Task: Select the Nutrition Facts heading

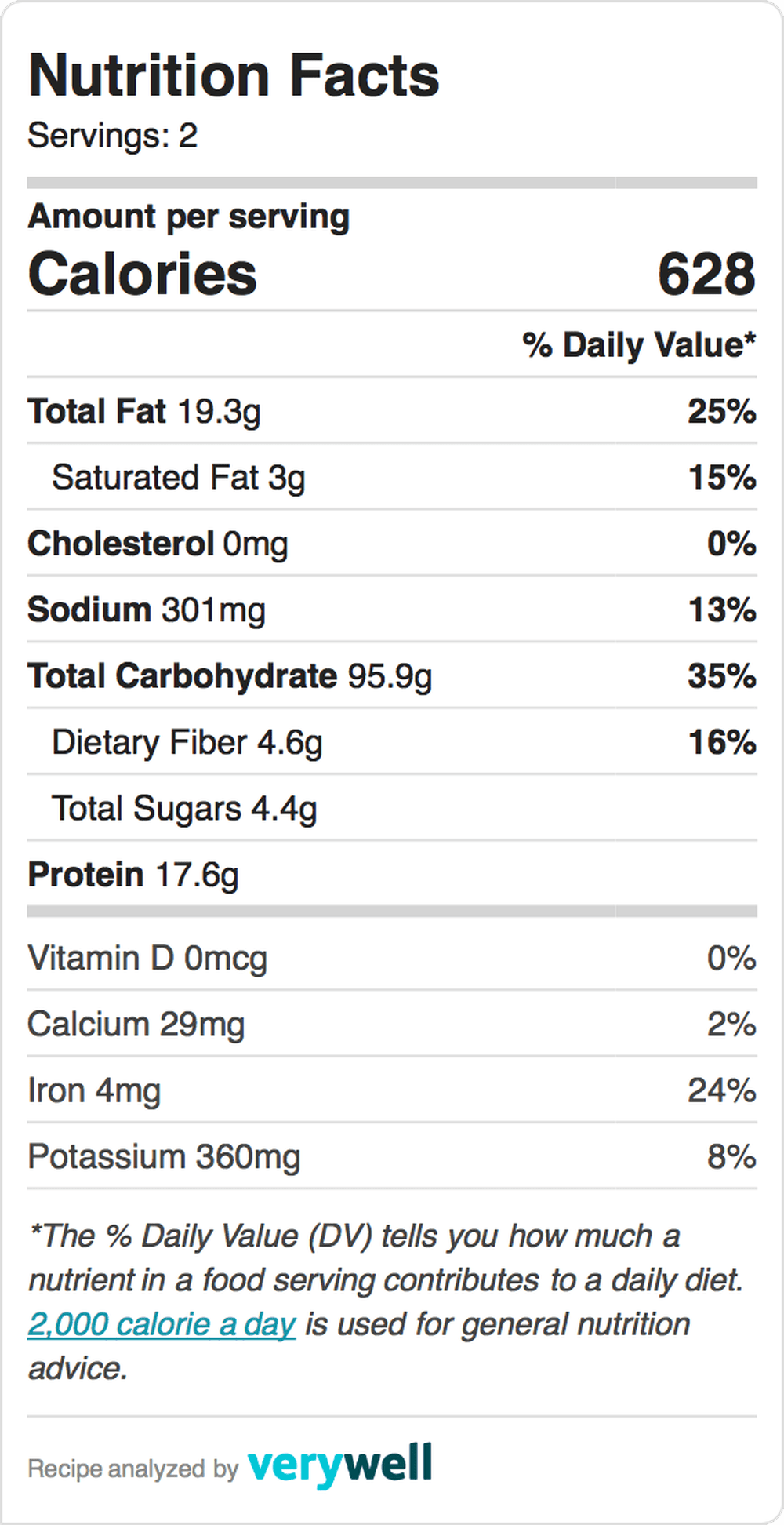Action: (234, 75)
